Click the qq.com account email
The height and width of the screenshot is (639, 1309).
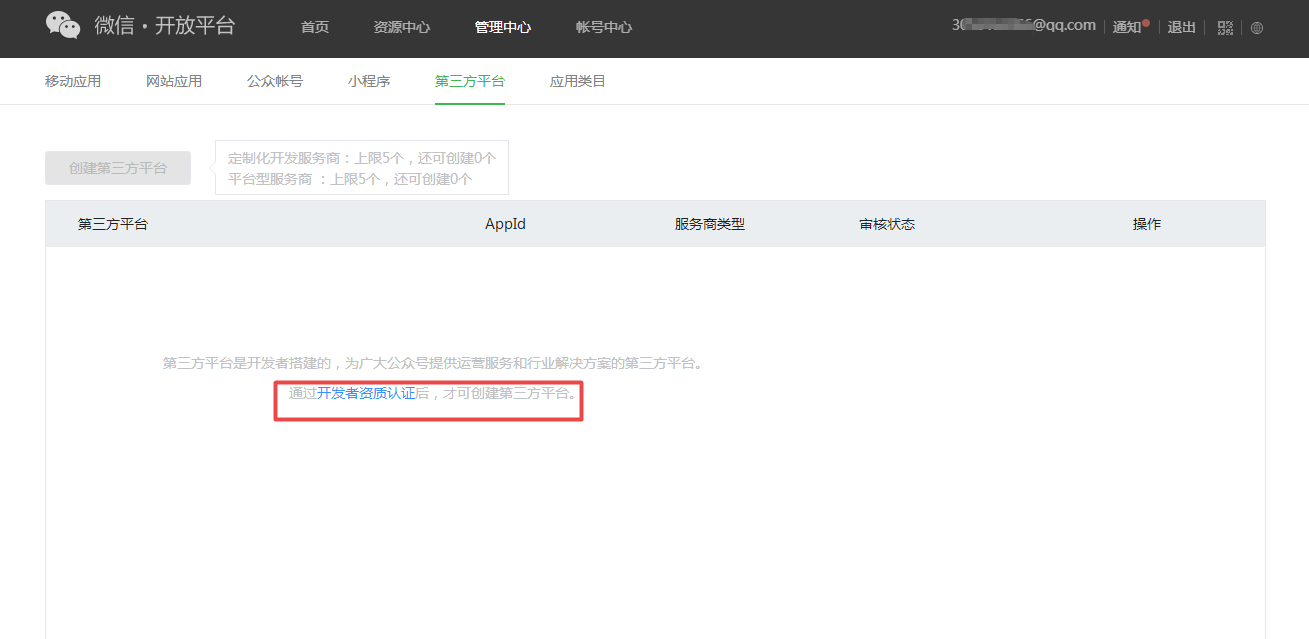(x=1024, y=25)
